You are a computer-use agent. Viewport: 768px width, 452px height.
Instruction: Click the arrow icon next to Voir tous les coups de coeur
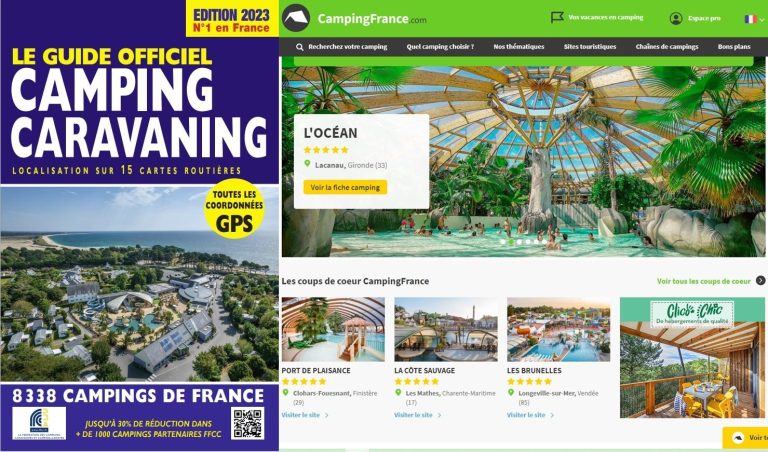pyautogui.click(x=760, y=281)
